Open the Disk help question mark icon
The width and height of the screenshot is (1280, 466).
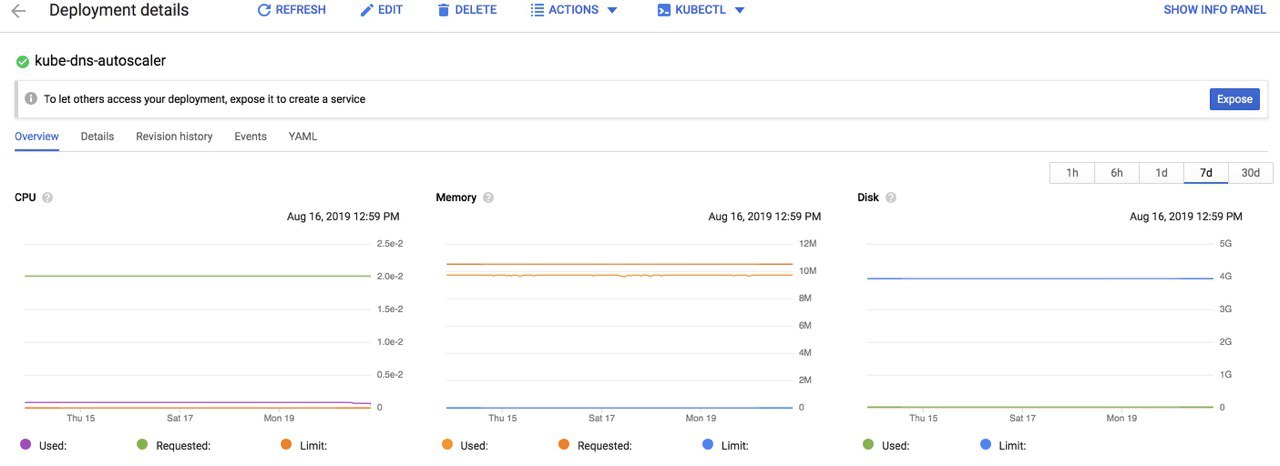890,198
